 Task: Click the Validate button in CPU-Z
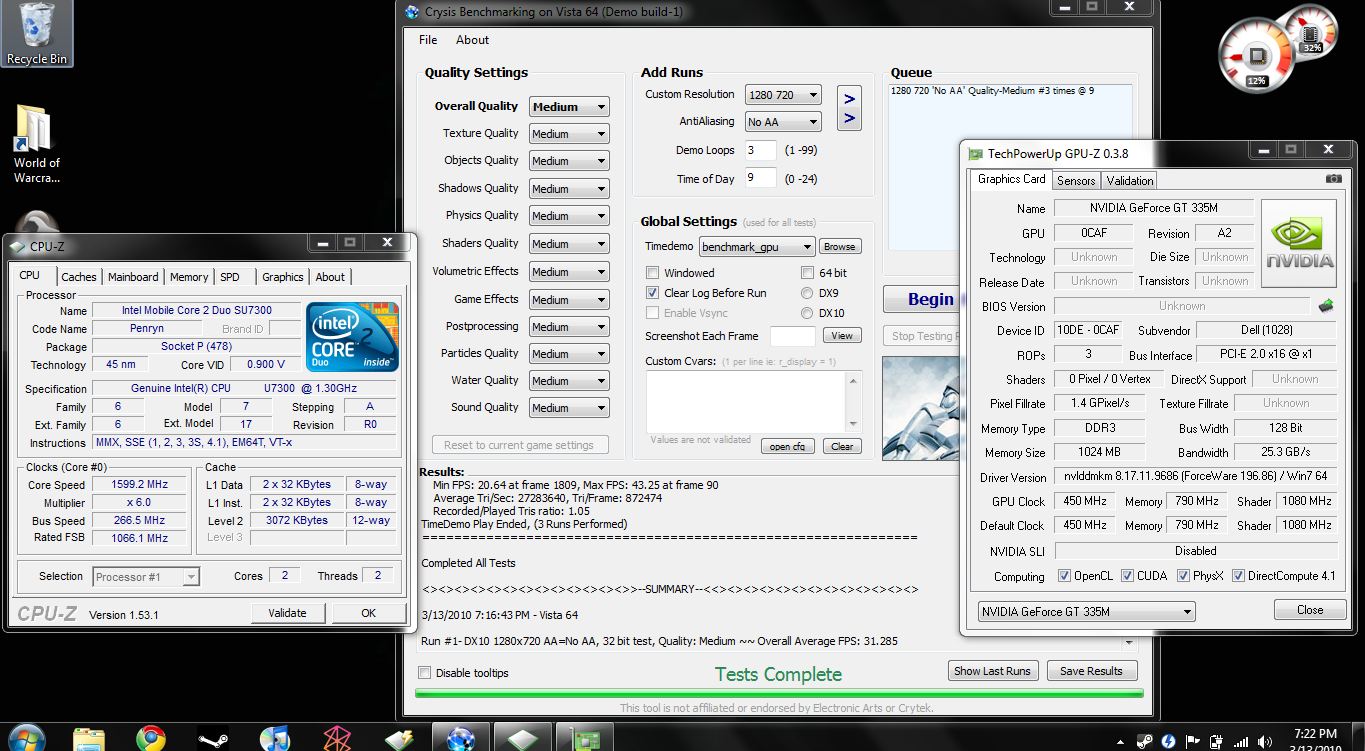point(287,613)
